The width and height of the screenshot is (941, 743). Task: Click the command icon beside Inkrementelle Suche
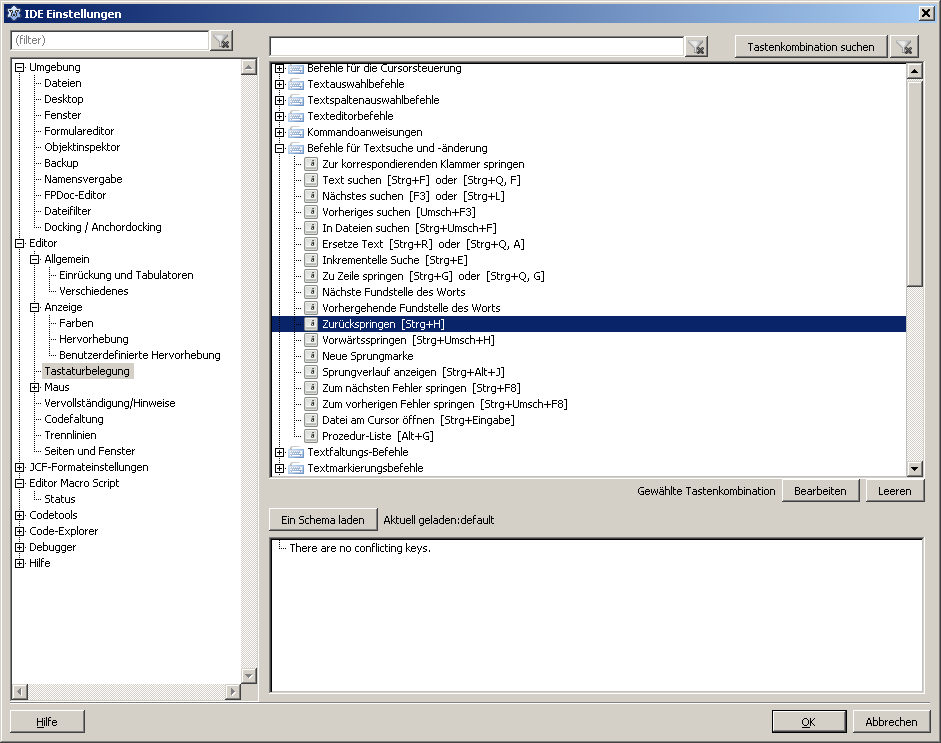point(311,260)
